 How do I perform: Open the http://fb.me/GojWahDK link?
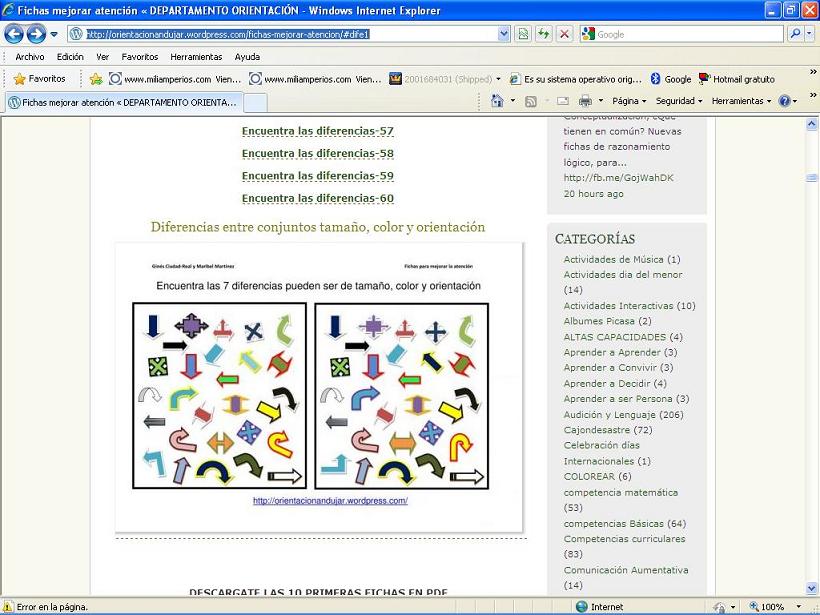[618, 178]
